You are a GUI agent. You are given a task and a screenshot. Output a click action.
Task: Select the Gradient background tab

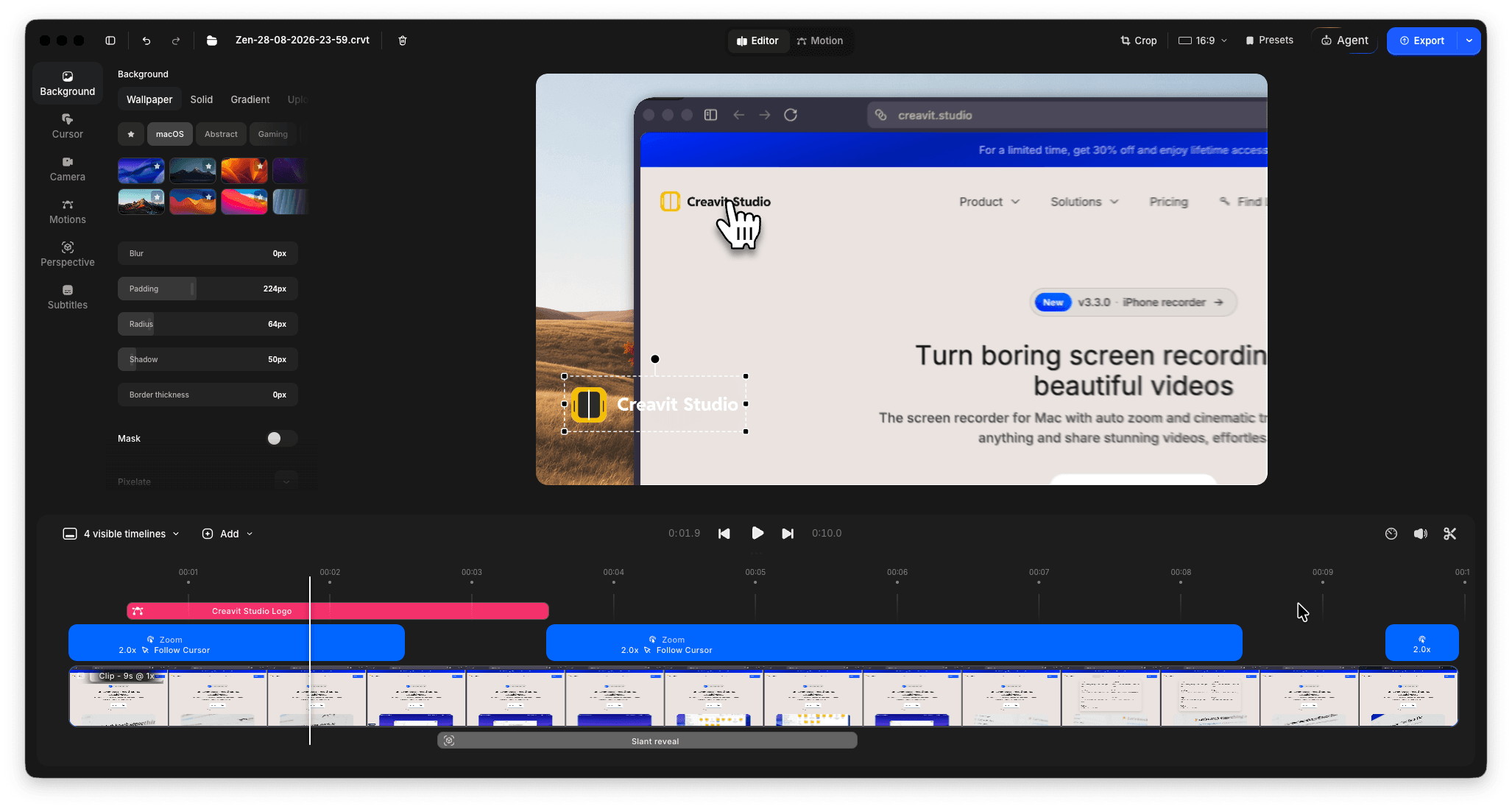(x=250, y=99)
